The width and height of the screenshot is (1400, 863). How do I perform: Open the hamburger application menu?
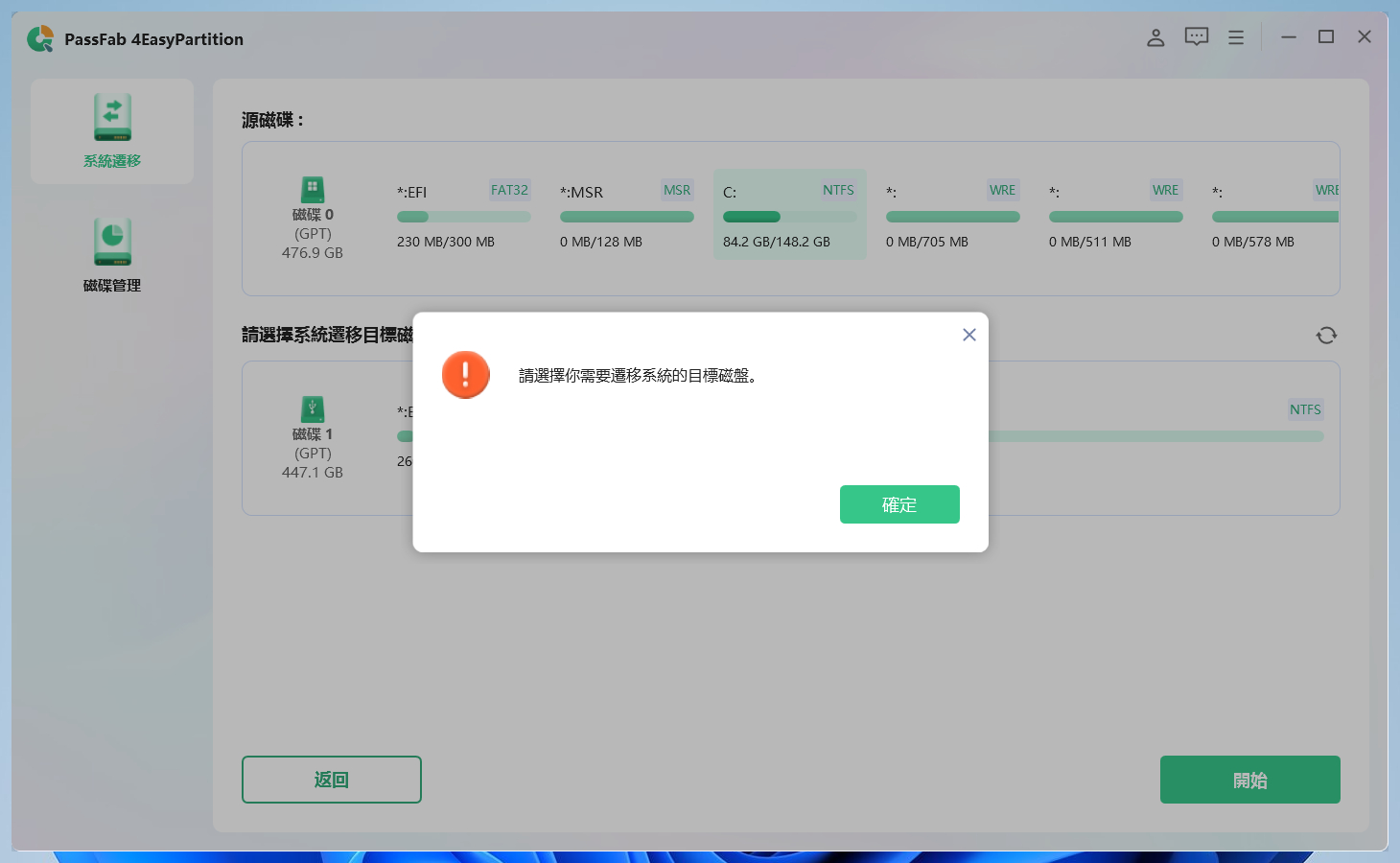tap(1236, 36)
